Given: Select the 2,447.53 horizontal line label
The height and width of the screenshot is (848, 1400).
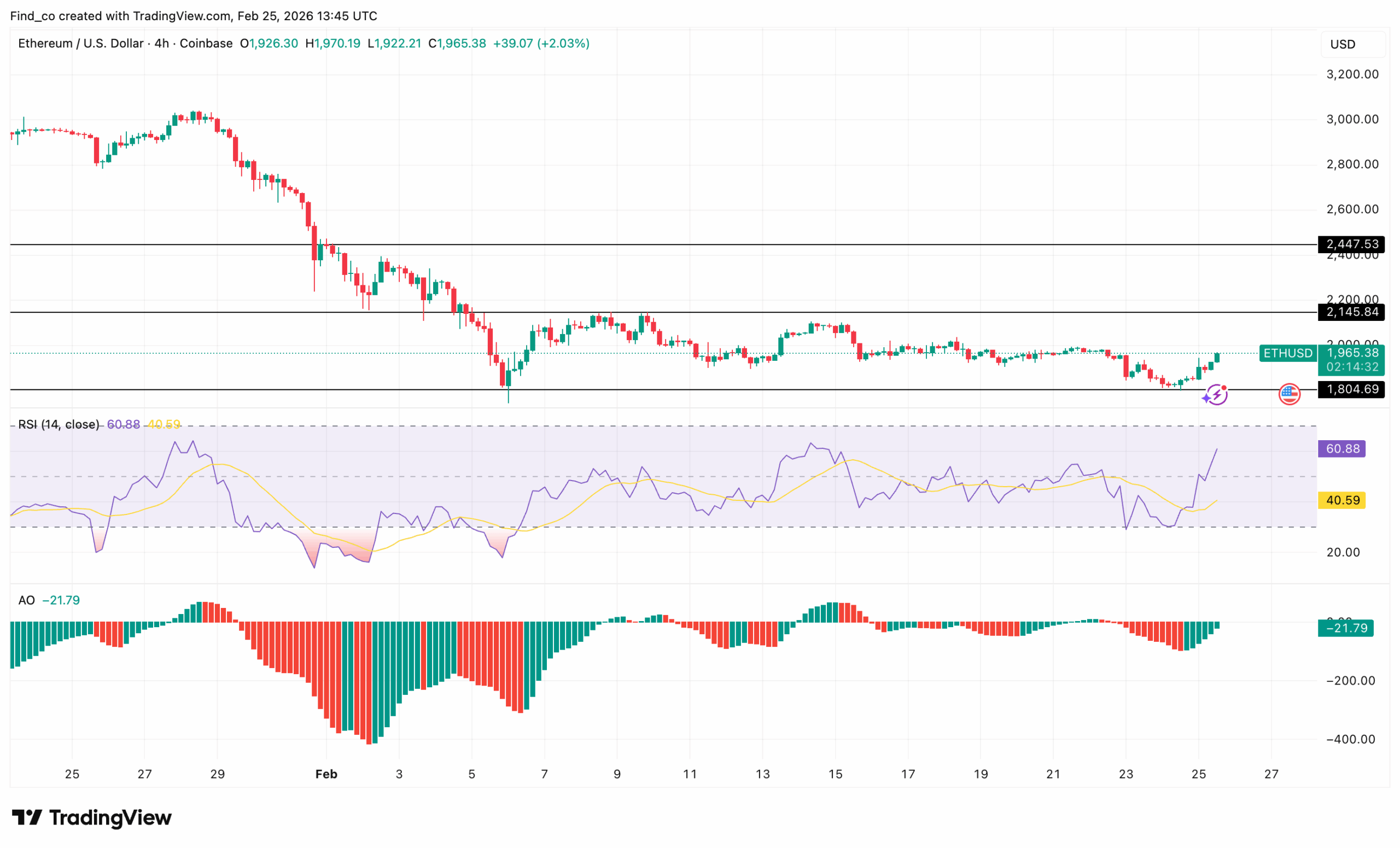Looking at the screenshot, I should (x=1351, y=244).
